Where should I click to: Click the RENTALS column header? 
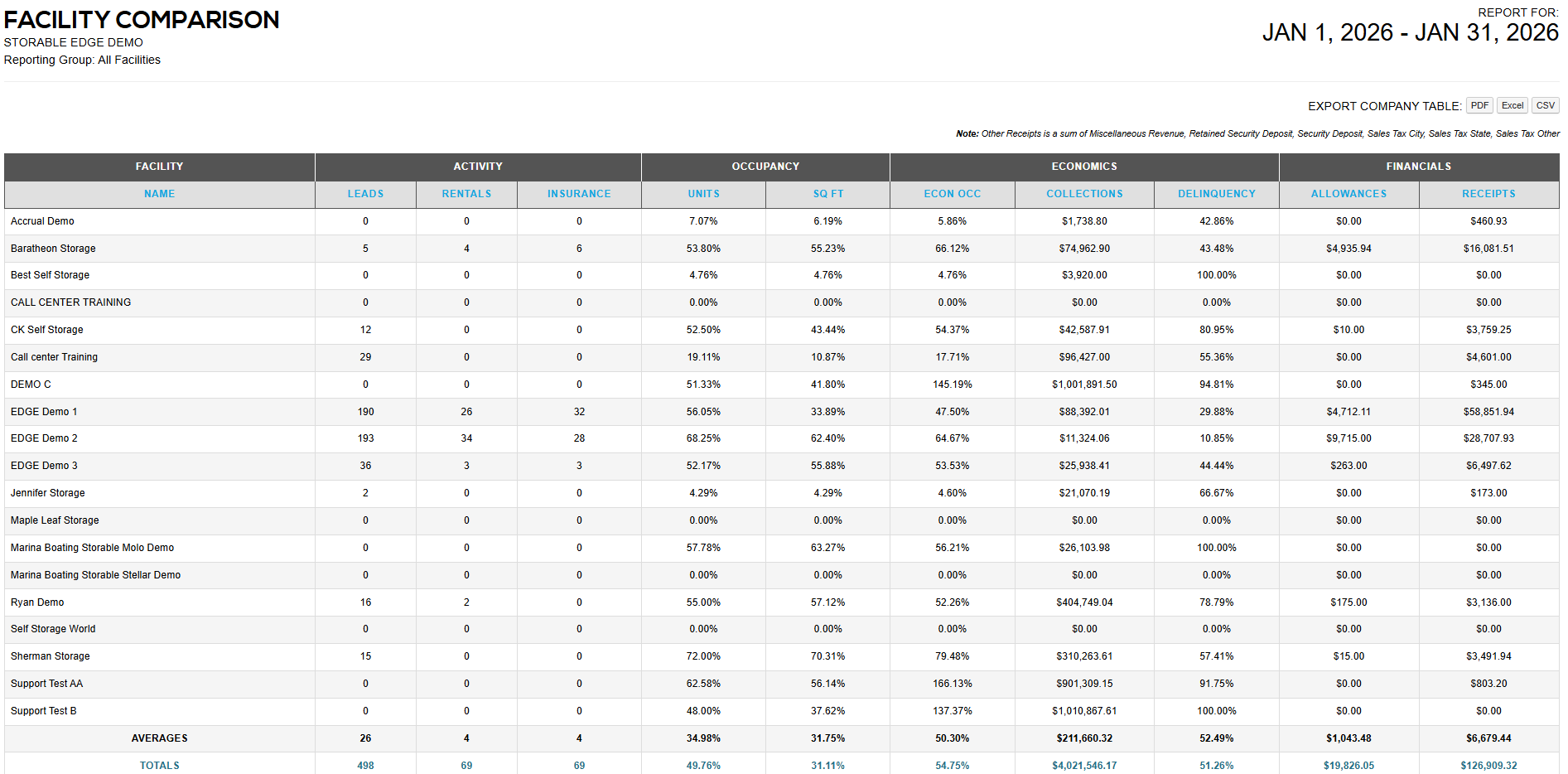click(466, 194)
